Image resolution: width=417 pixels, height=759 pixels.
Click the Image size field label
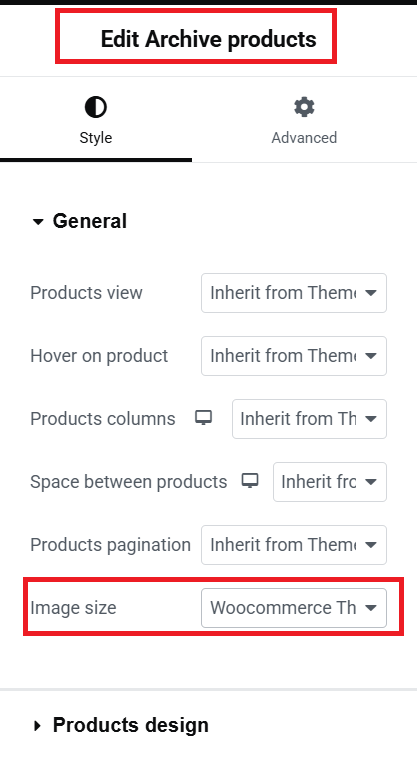pos(73,608)
